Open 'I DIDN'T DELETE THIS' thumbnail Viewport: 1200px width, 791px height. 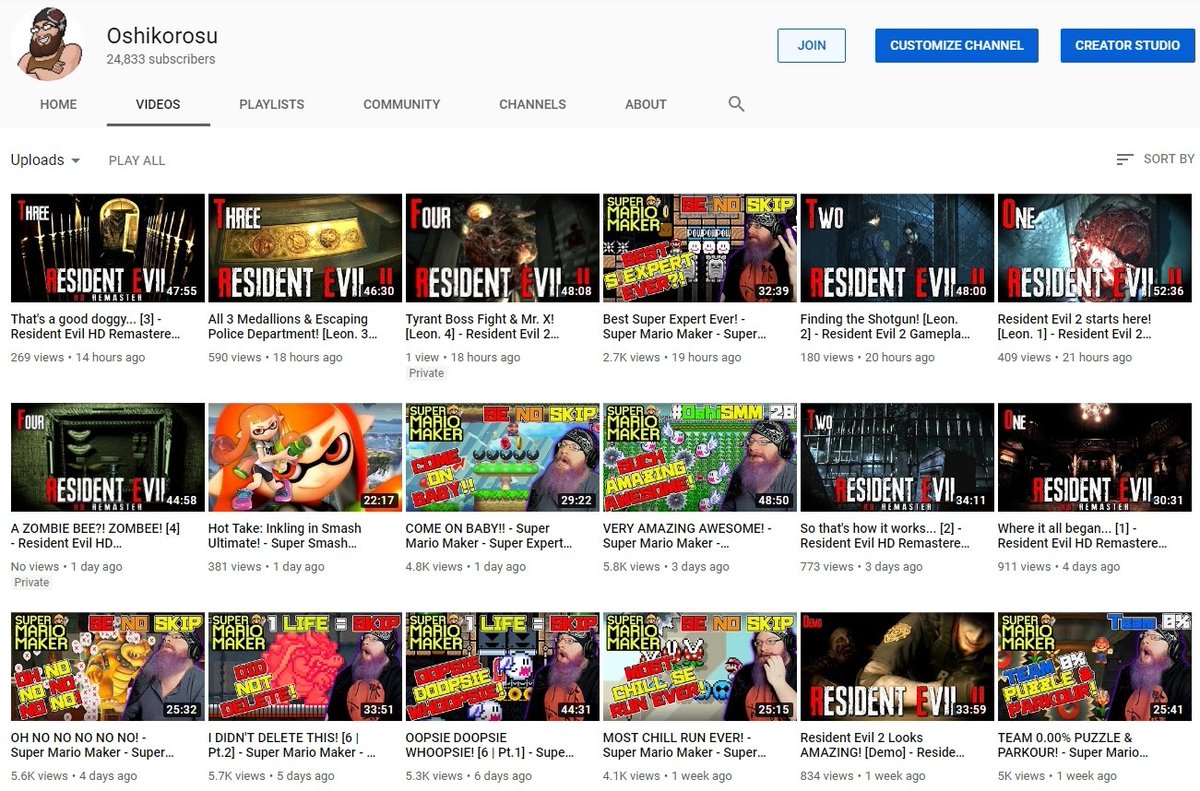(305, 666)
